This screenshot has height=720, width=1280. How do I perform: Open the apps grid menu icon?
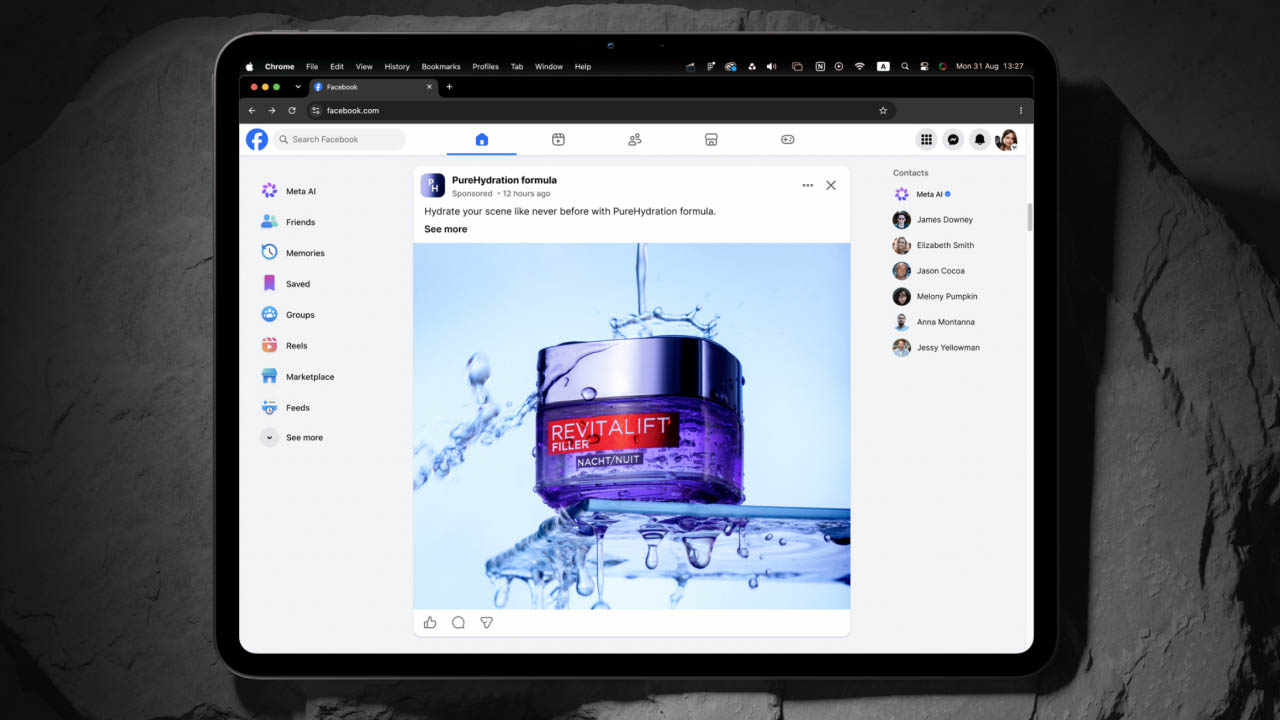tap(927, 140)
